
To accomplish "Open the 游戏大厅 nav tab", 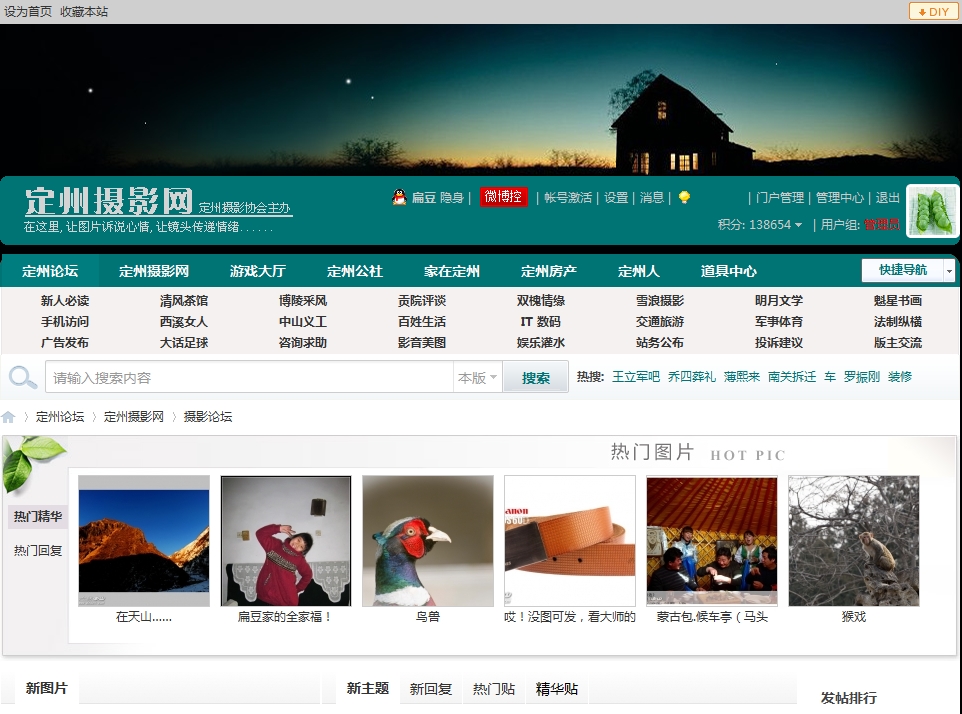I will click(258, 271).
